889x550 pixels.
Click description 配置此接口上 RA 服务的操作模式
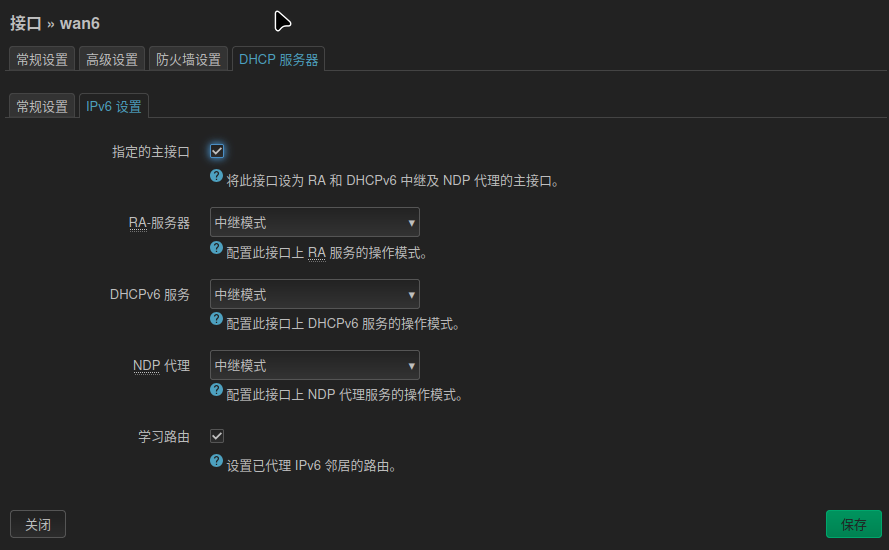pyautogui.click(x=327, y=253)
